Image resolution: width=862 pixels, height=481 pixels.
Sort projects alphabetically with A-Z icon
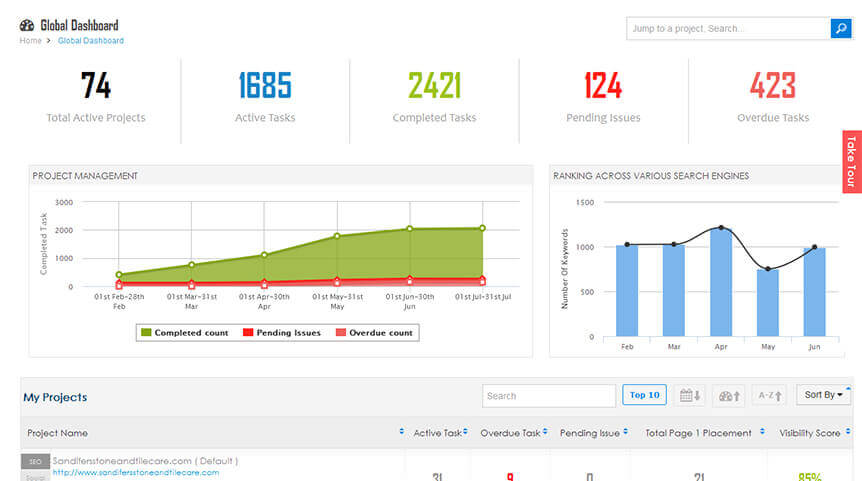click(770, 395)
